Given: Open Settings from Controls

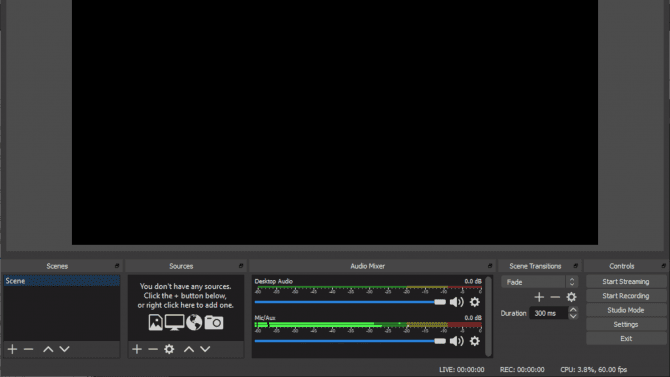Looking at the screenshot, I should tap(626, 324).
